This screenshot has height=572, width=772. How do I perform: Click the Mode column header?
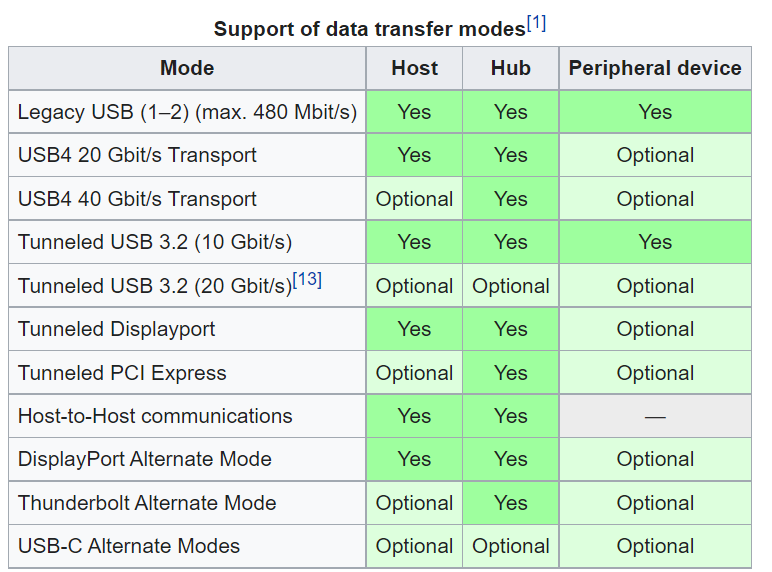[x=187, y=68]
